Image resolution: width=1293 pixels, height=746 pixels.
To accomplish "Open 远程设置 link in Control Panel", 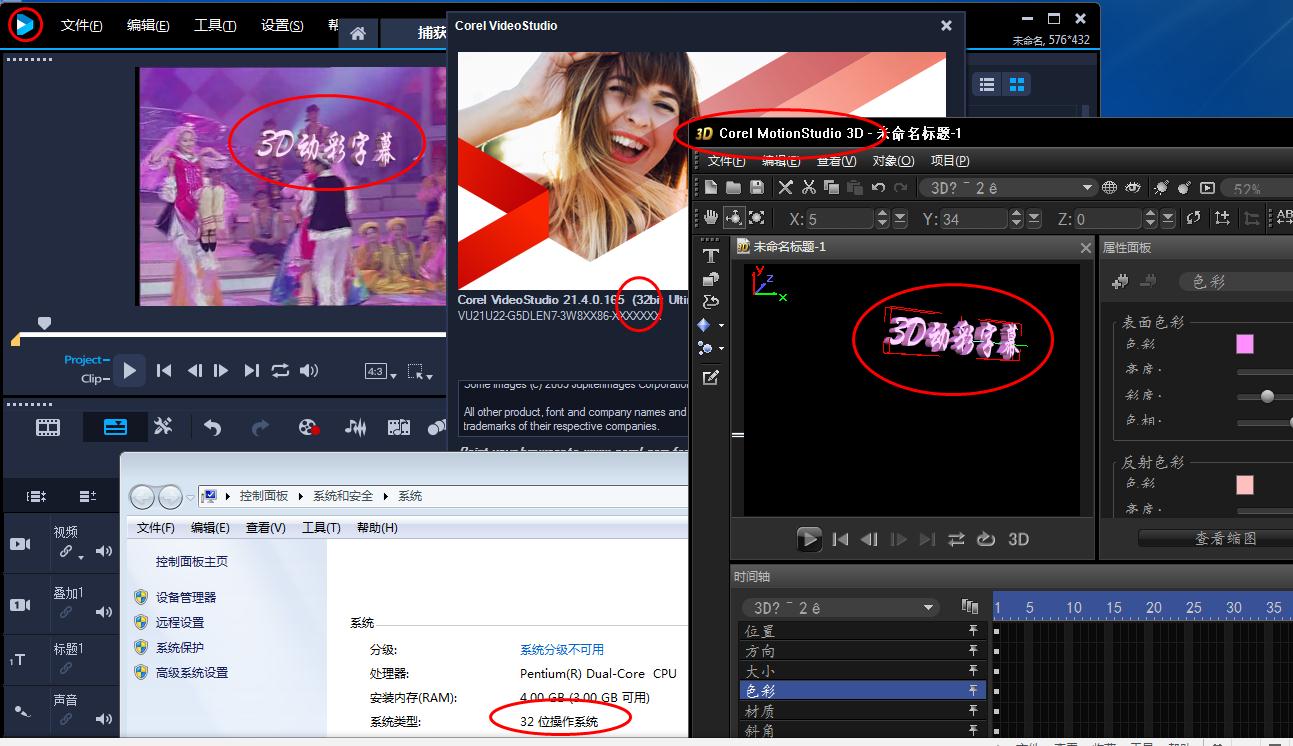I will [x=179, y=622].
